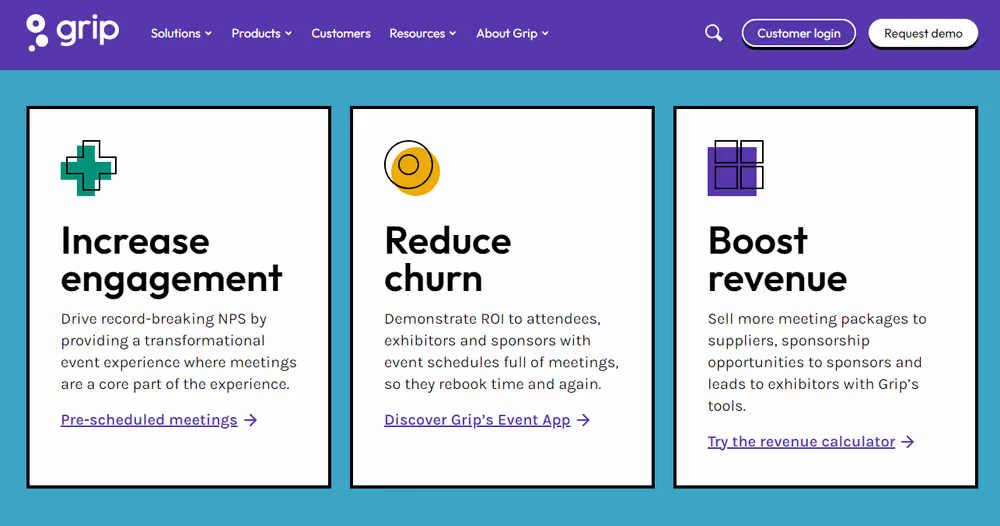The height and width of the screenshot is (526, 1000).
Task: Click the Grip logo
Action: coord(73,33)
